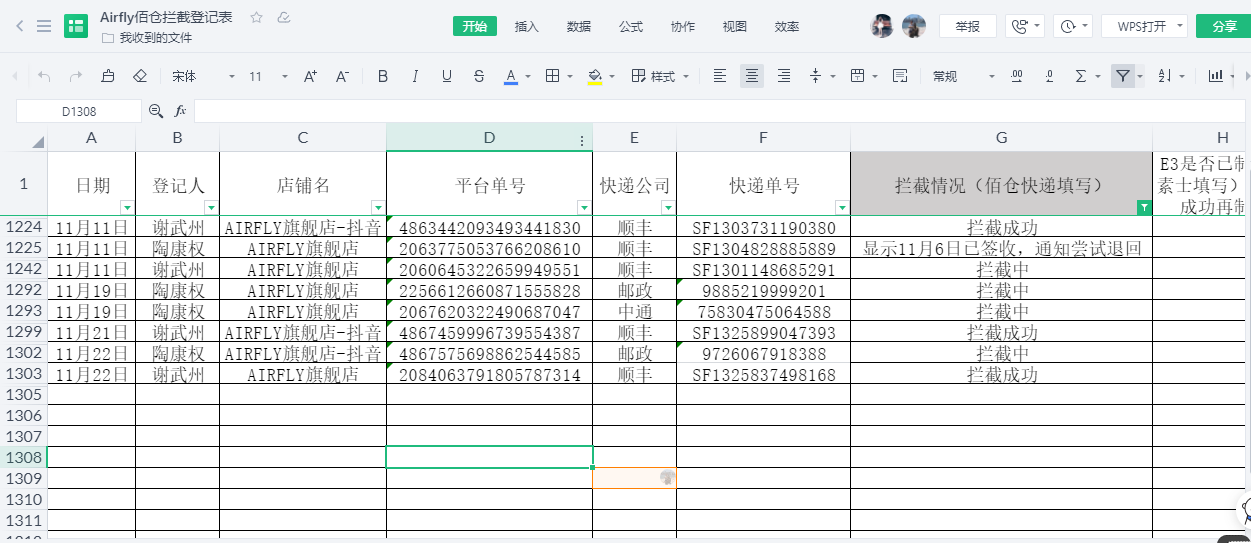The image size is (1251, 543).
Task: Click the merge cells icon
Action: click(858, 76)
